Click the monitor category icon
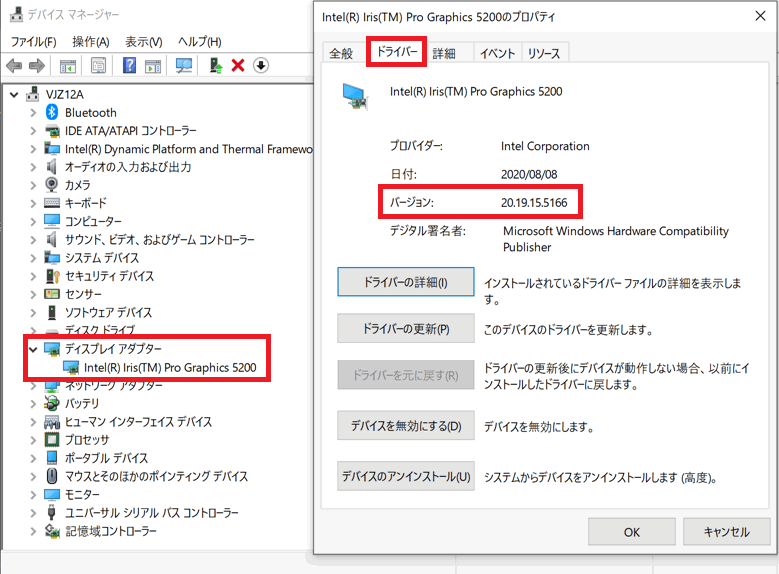Image resolution: width=779 pixels, height=574 pixels. click(52, 494)
